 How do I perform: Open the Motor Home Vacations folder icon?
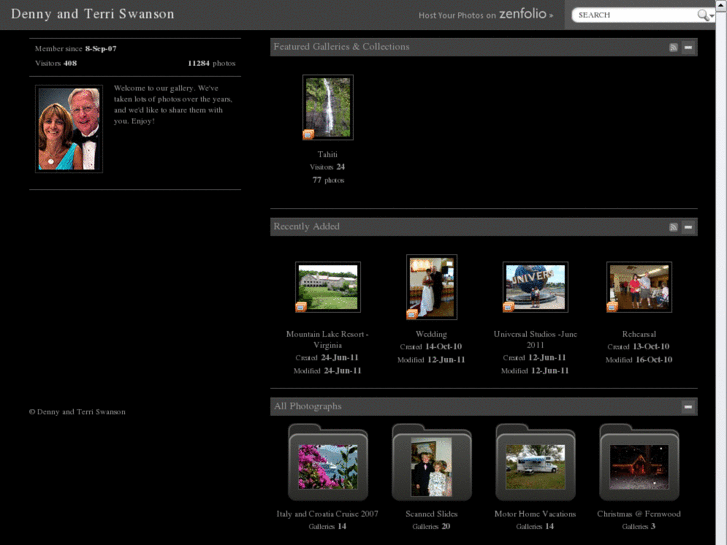click(x=535, y=464)
